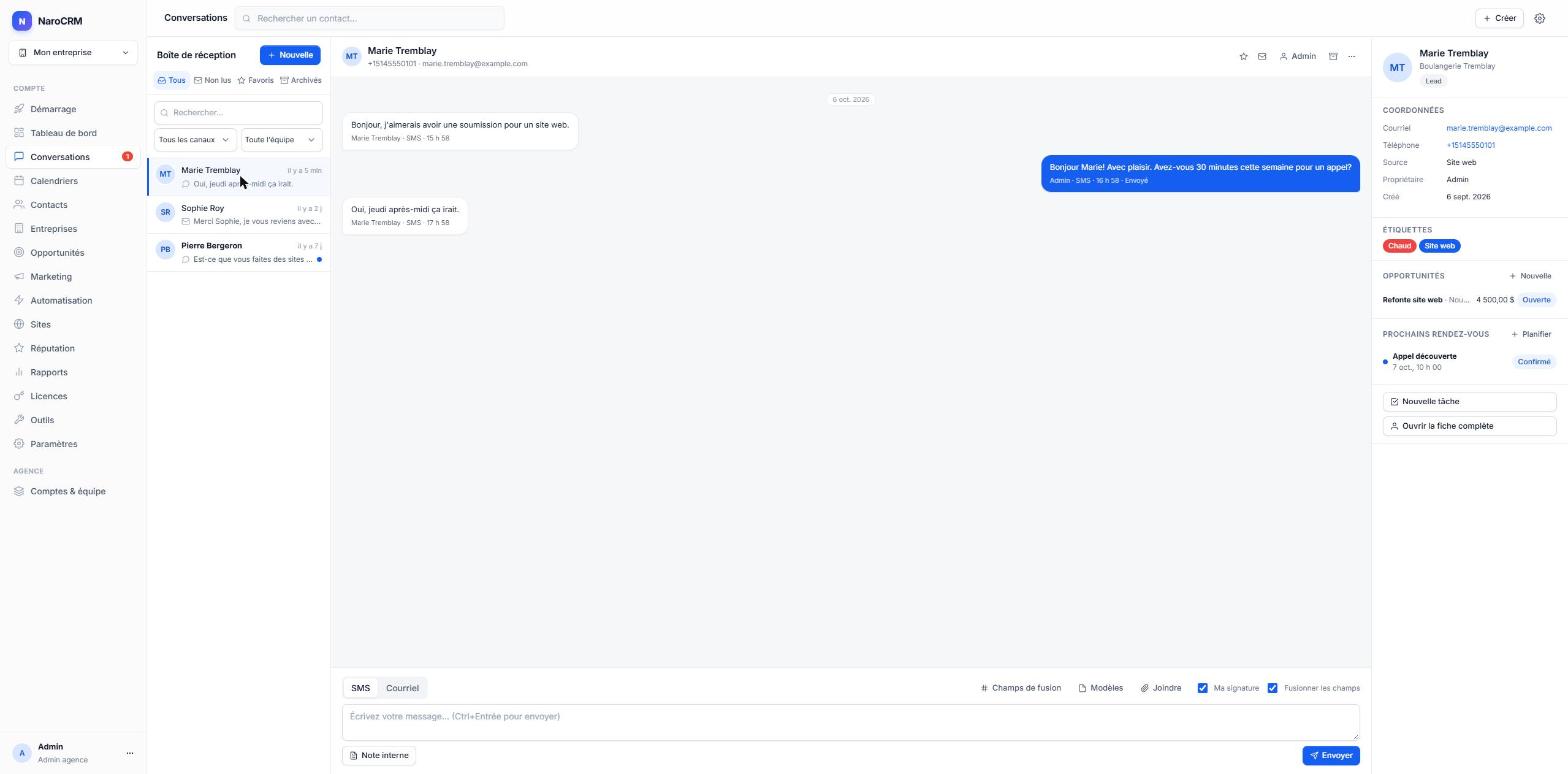
Task: Click the Ouvrir la fiche complète button
Action: (x=1470, y=426)
